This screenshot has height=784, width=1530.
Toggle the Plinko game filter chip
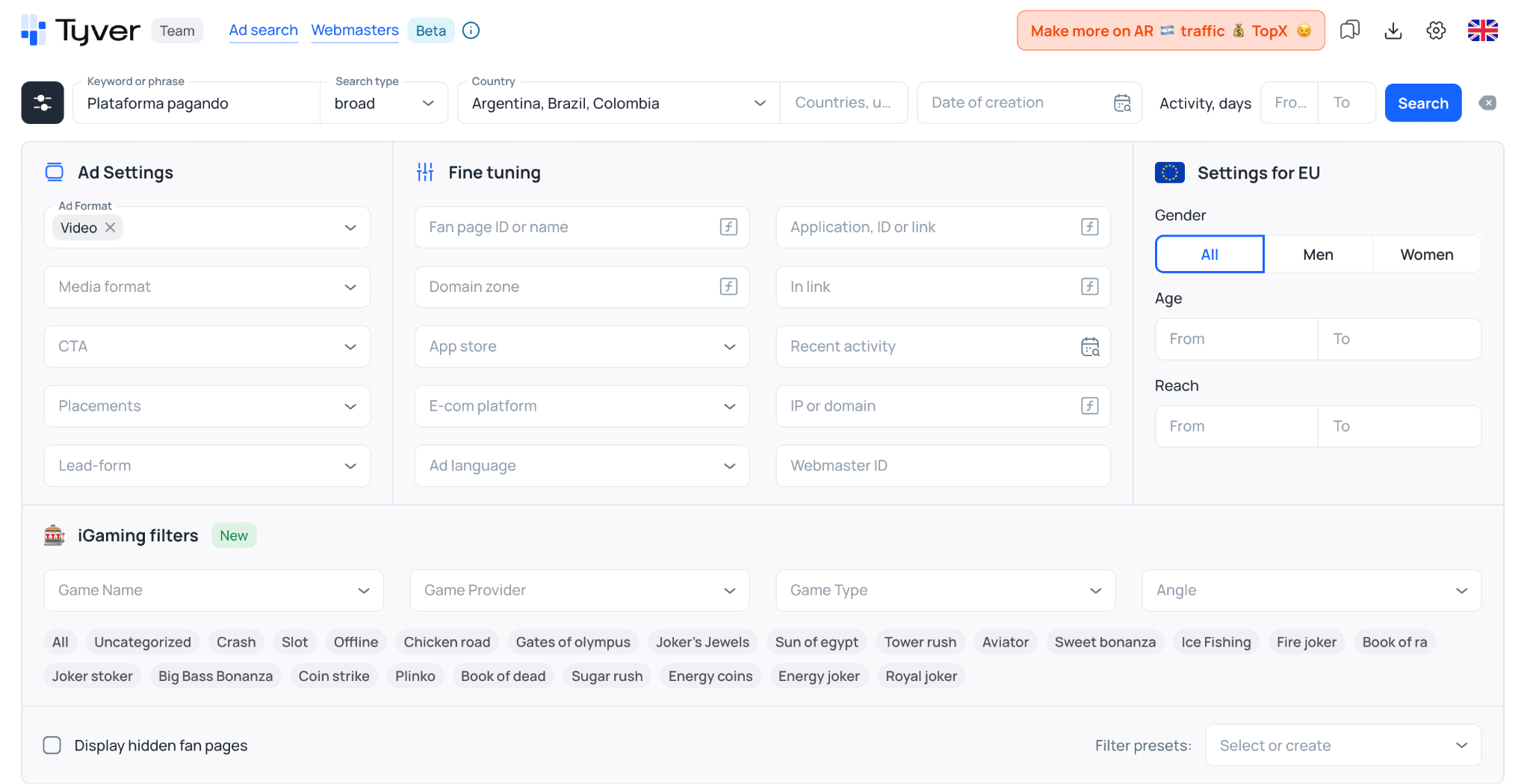coord(415,676)
